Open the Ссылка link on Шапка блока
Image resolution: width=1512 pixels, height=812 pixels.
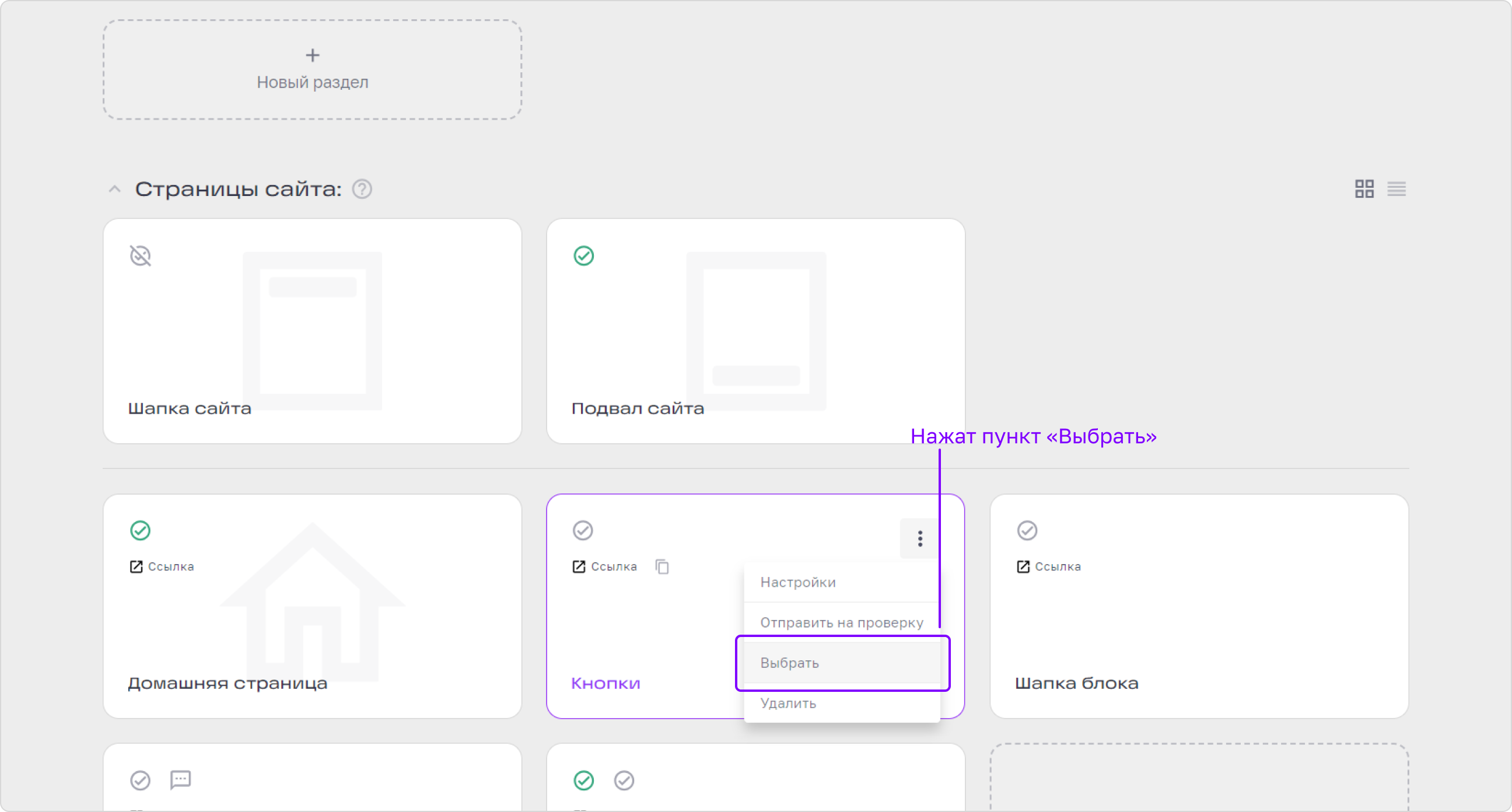pyautogui.click(x=1048, y=566)
